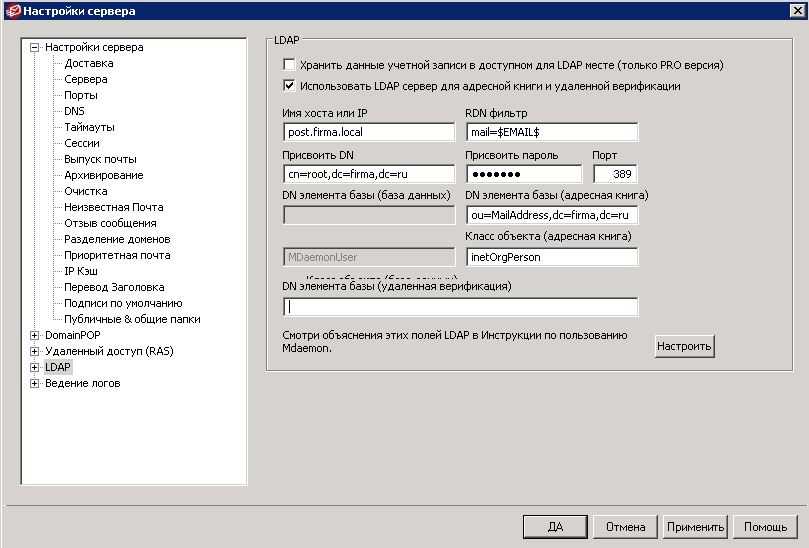Click address book base DN field
The height and width of the screenshot is (548, 809).
click(552, 215)
